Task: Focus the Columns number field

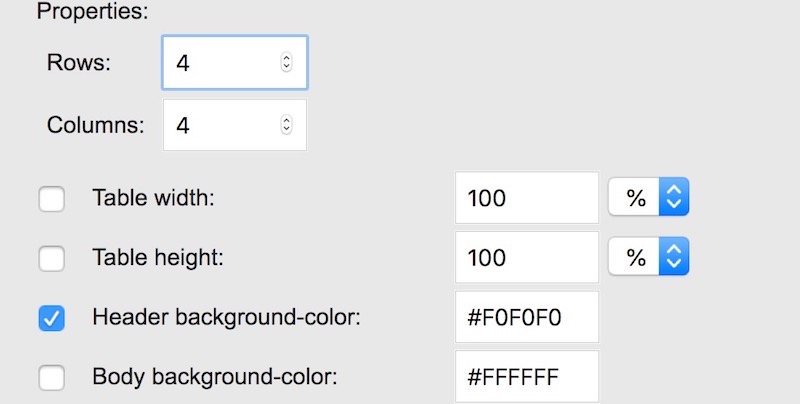Action: coord(235,125)
